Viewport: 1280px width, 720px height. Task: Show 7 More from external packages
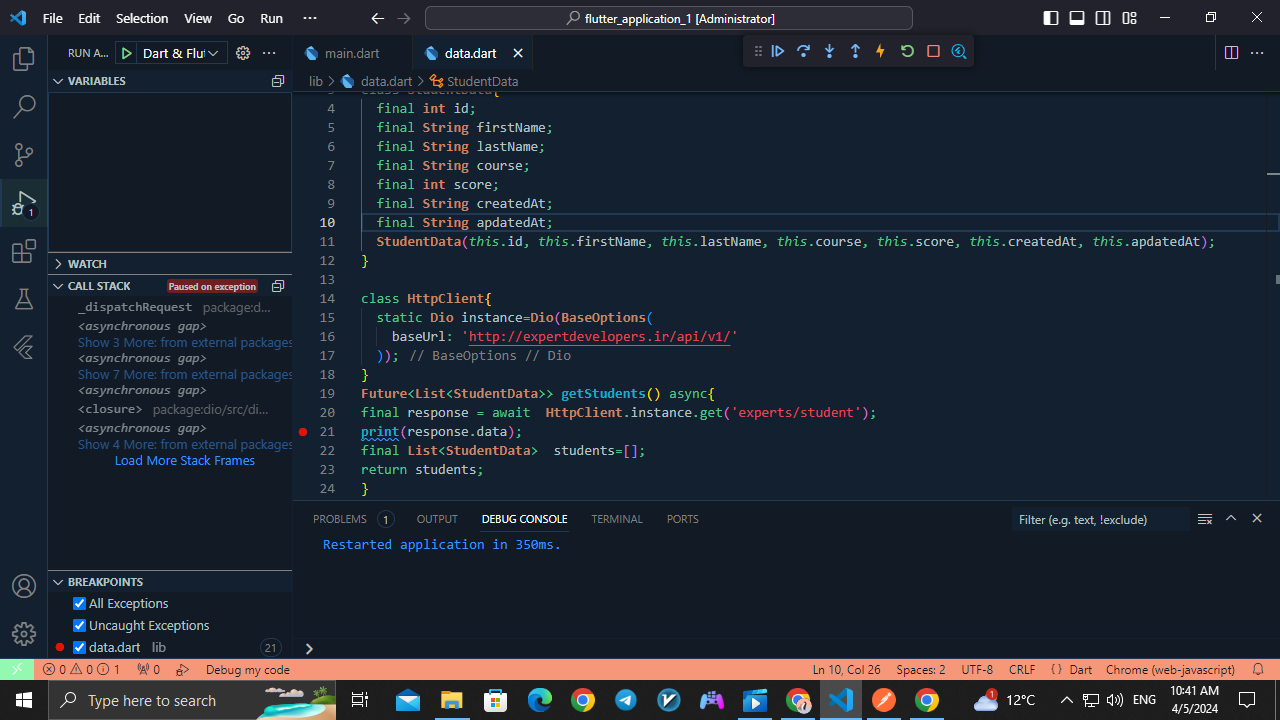[186, 374]
